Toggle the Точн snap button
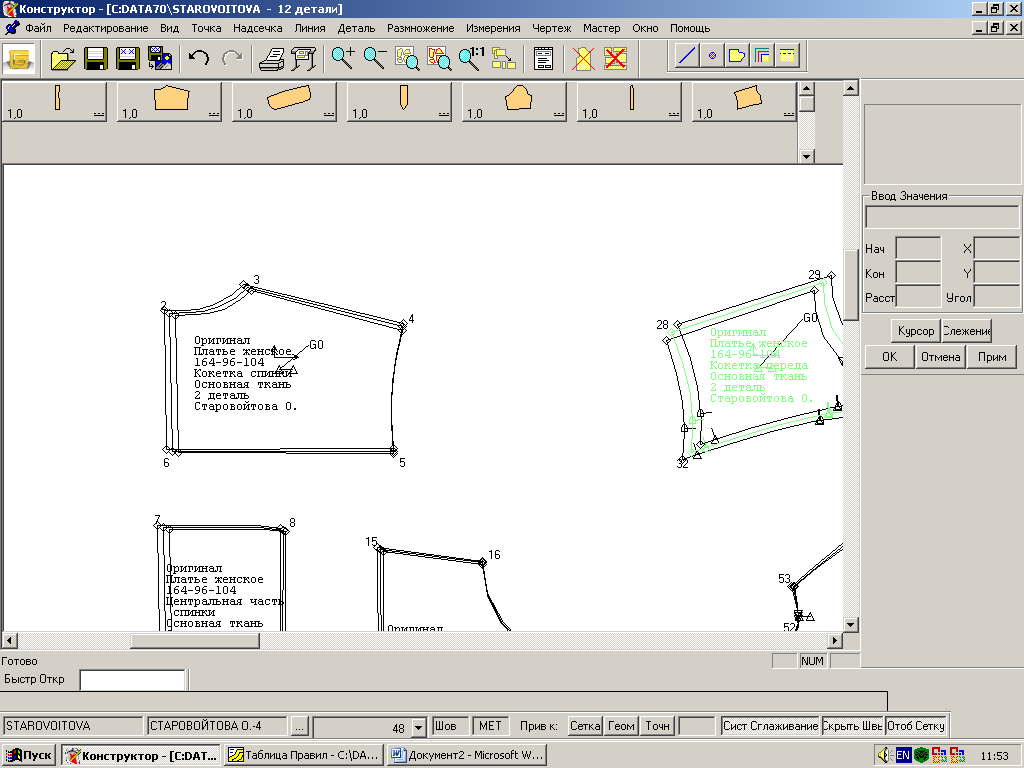 (657, 726)
